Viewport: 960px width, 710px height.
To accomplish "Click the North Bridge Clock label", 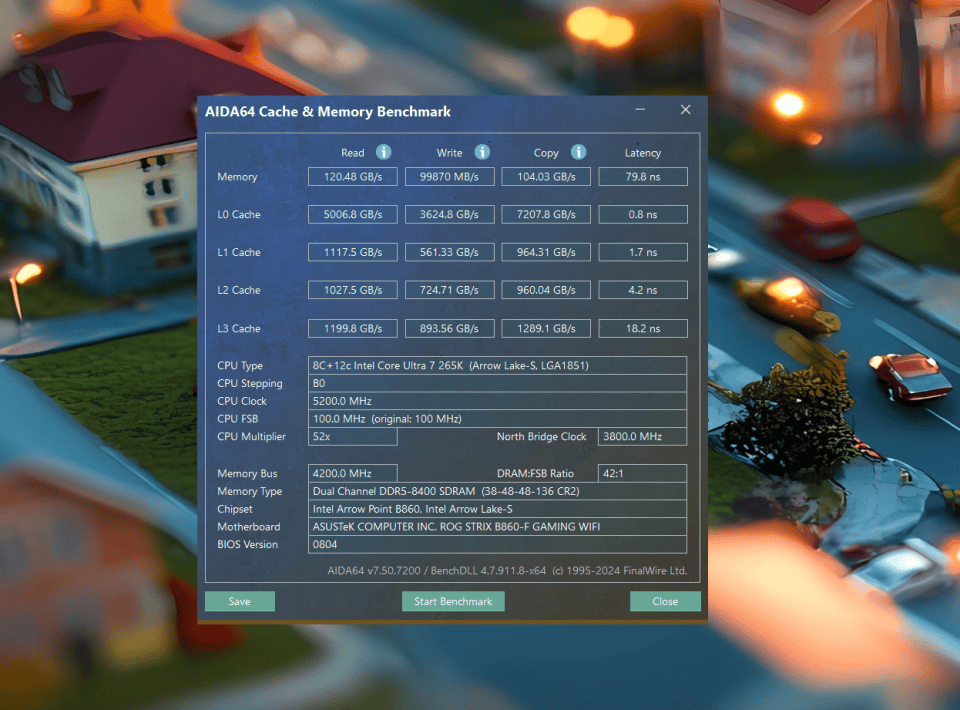I will click(x=541, y=436).
